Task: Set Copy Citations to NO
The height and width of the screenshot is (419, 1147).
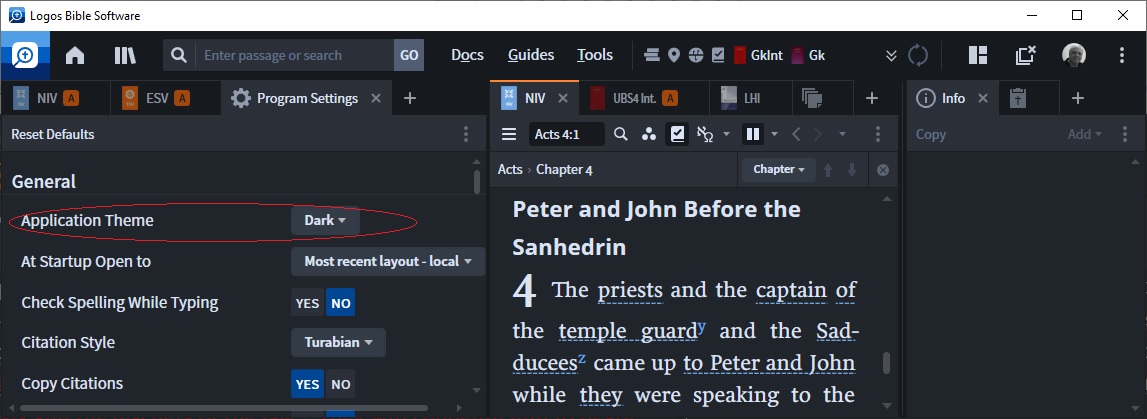Action: (x=340, y=383)
